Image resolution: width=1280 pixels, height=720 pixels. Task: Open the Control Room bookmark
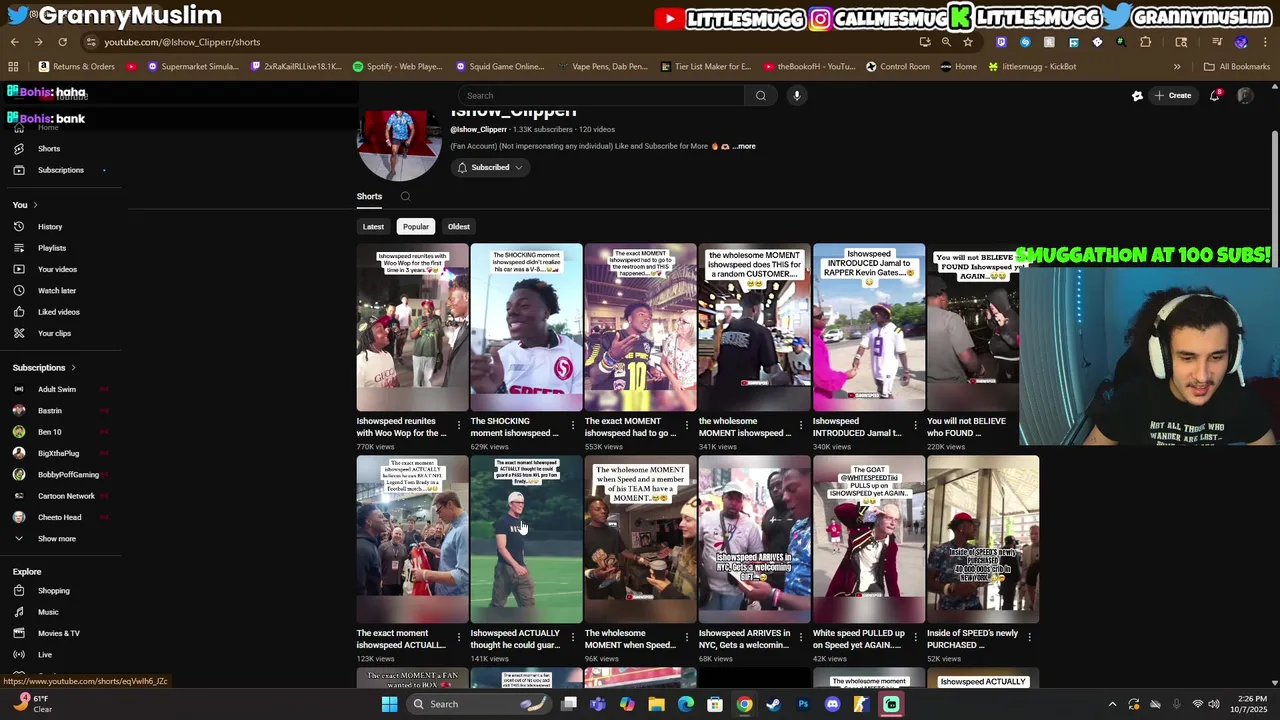898,67
